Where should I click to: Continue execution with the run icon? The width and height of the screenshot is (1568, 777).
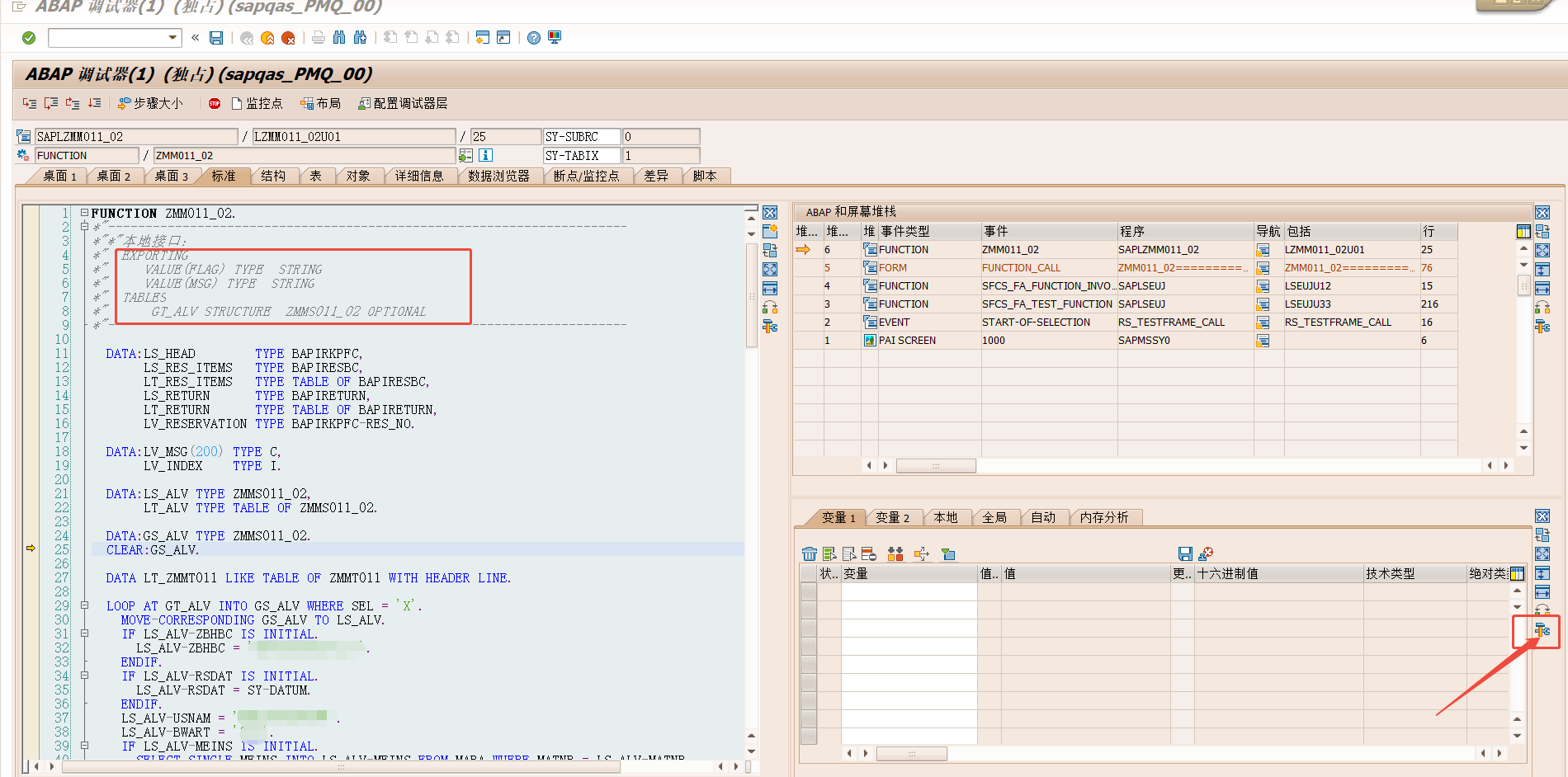95,103
